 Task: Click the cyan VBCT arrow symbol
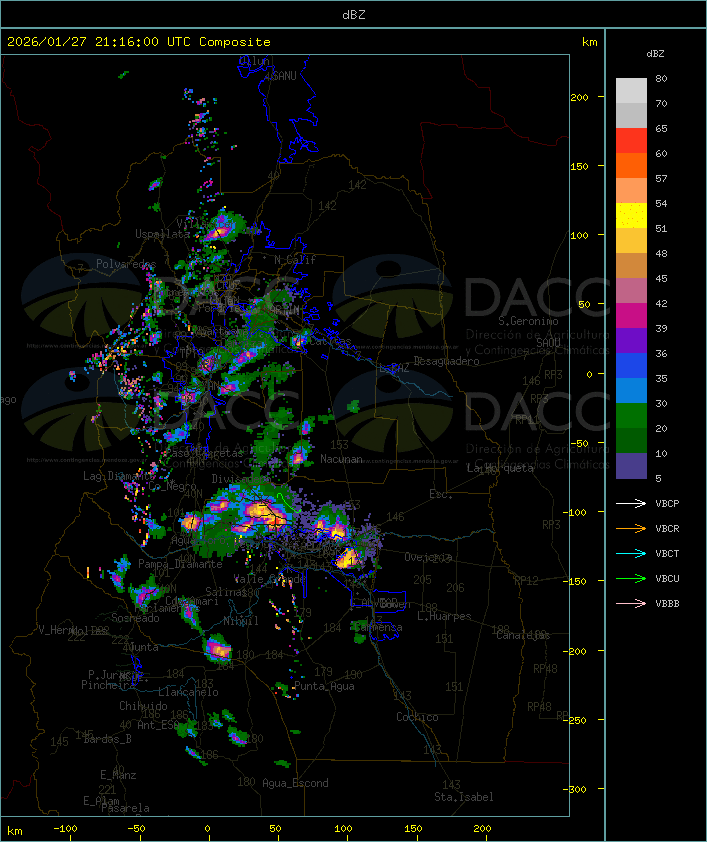coord(631,553)
